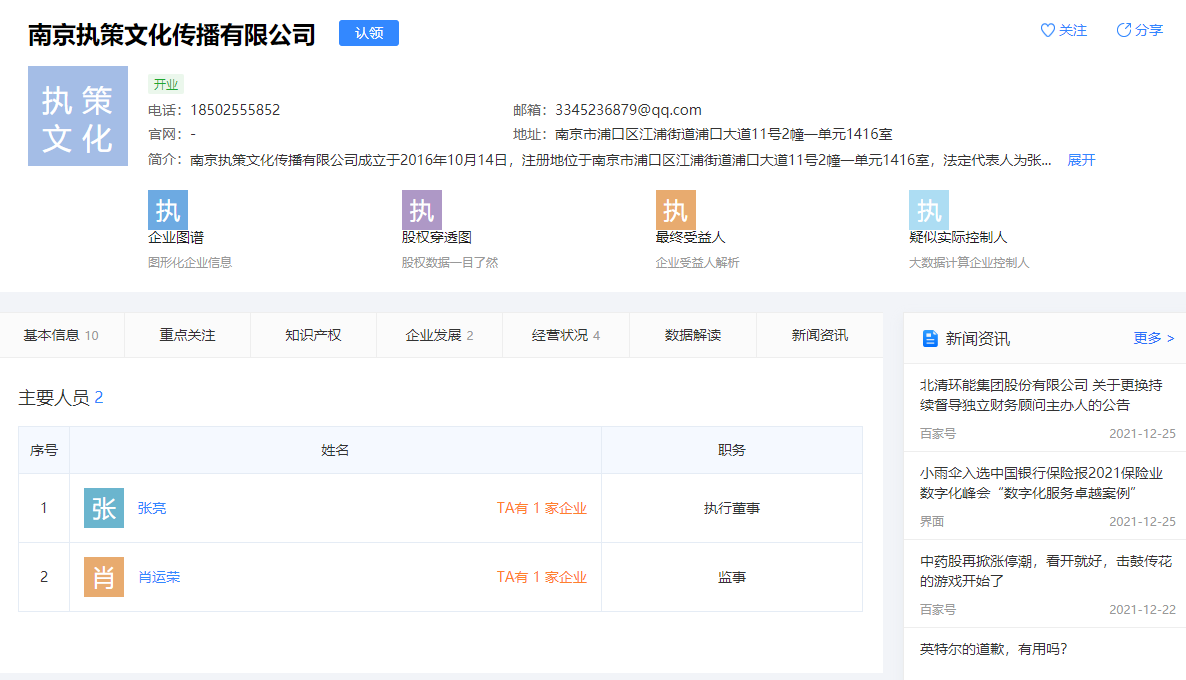Click the 肖 avatar icon for 肖运荣
The image size is (1186, 680).
click(x=104, y=577)
